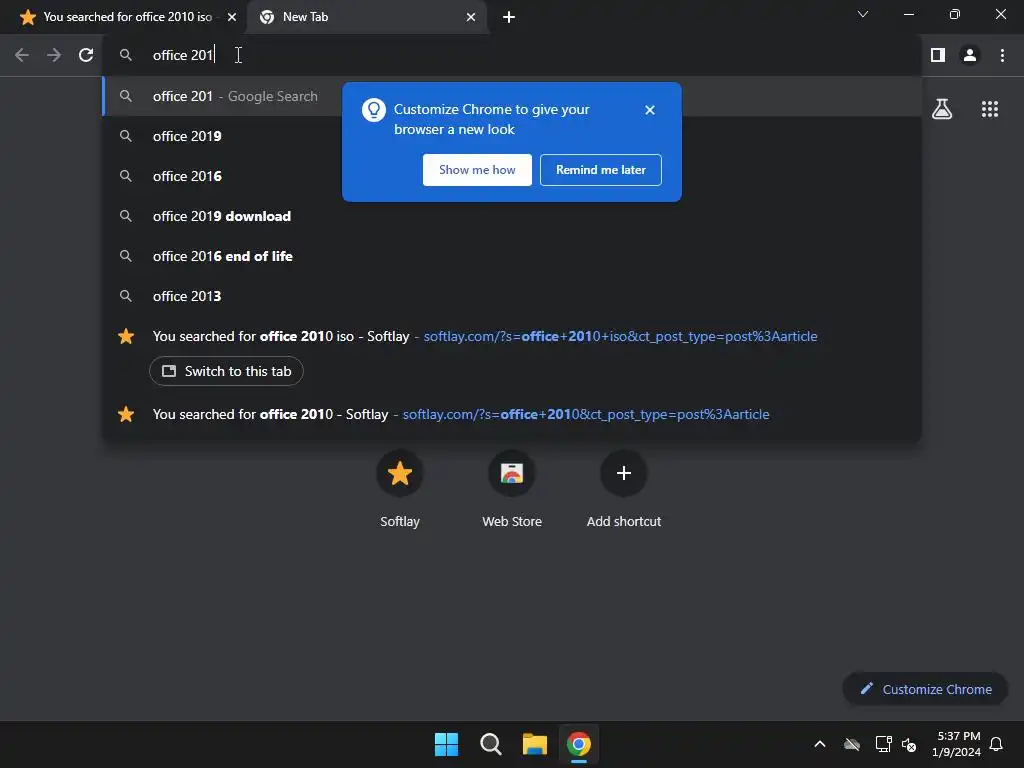Image resolution: width=1024 pixels, height=768 pixels.
Task: Choose the office 2019 suggestion
Action: 512,136
